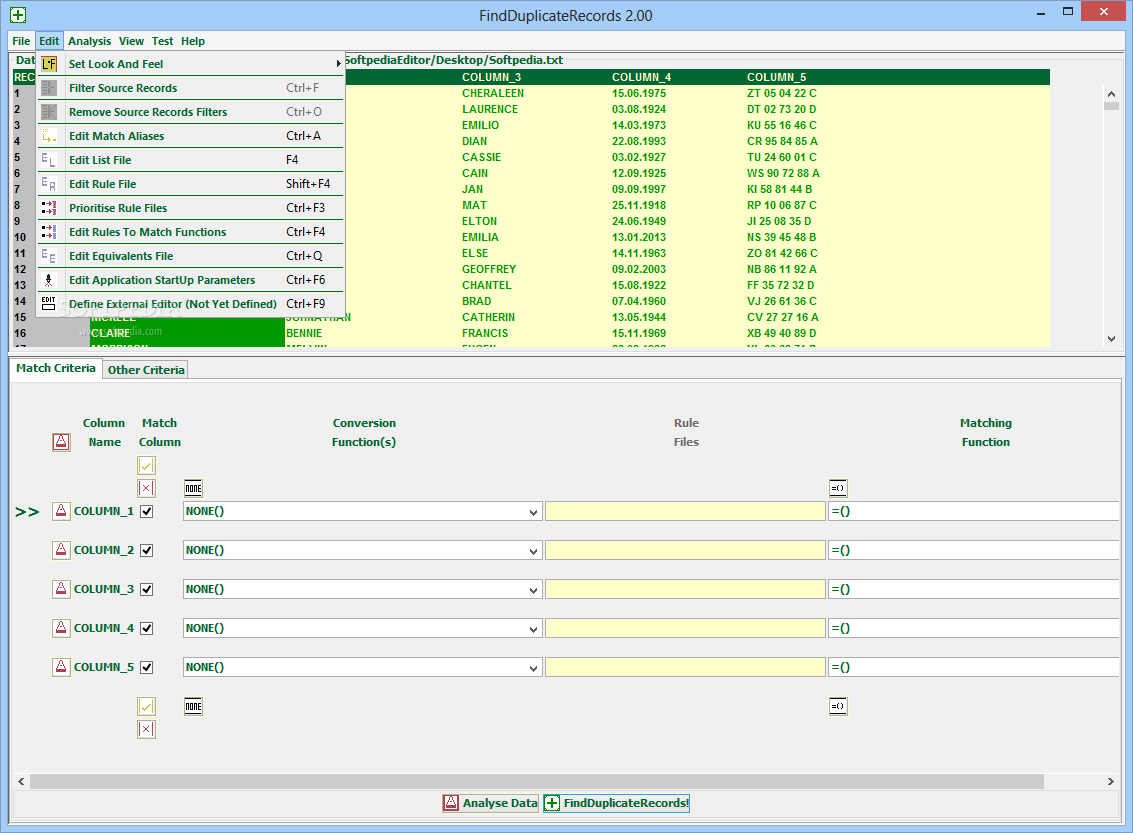Click the horizontal scrollbar in criteria panel
This screenshot has width=1133, height=833.
tap(537, 782)
